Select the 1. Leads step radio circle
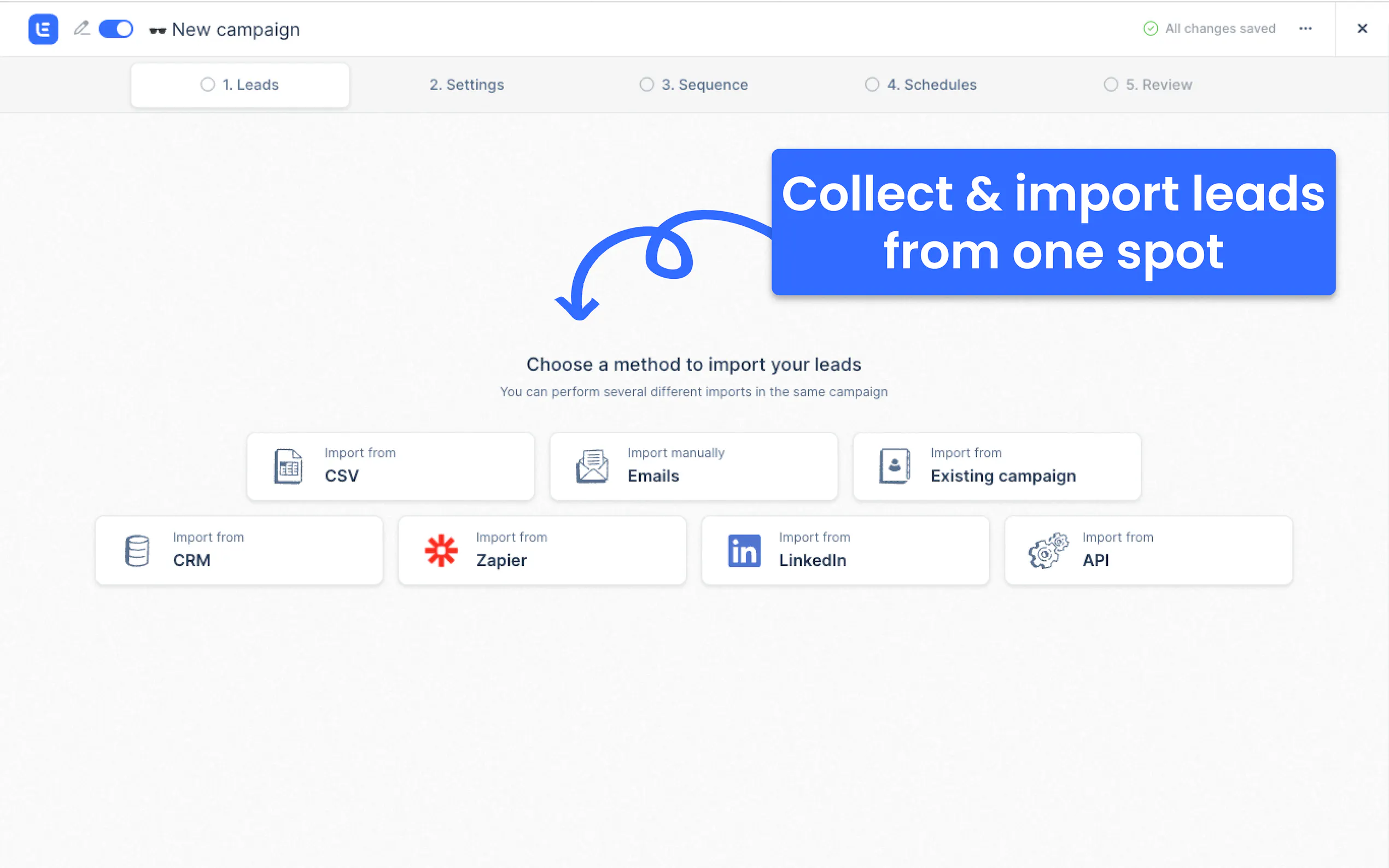Screen dimensions: 1389x868 (207, 84)
